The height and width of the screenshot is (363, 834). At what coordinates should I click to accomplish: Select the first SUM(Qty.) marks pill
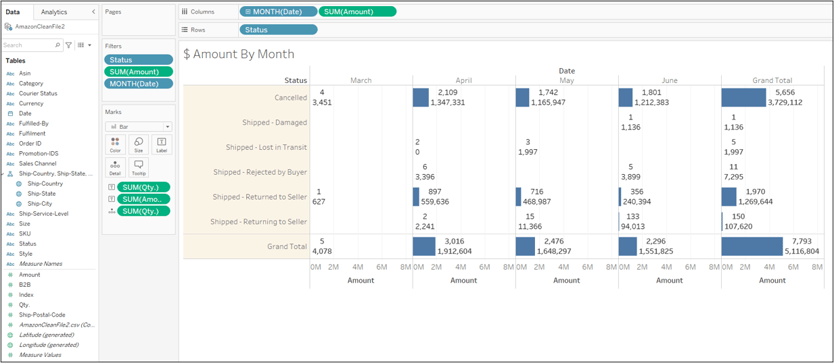tap(144, 187)
